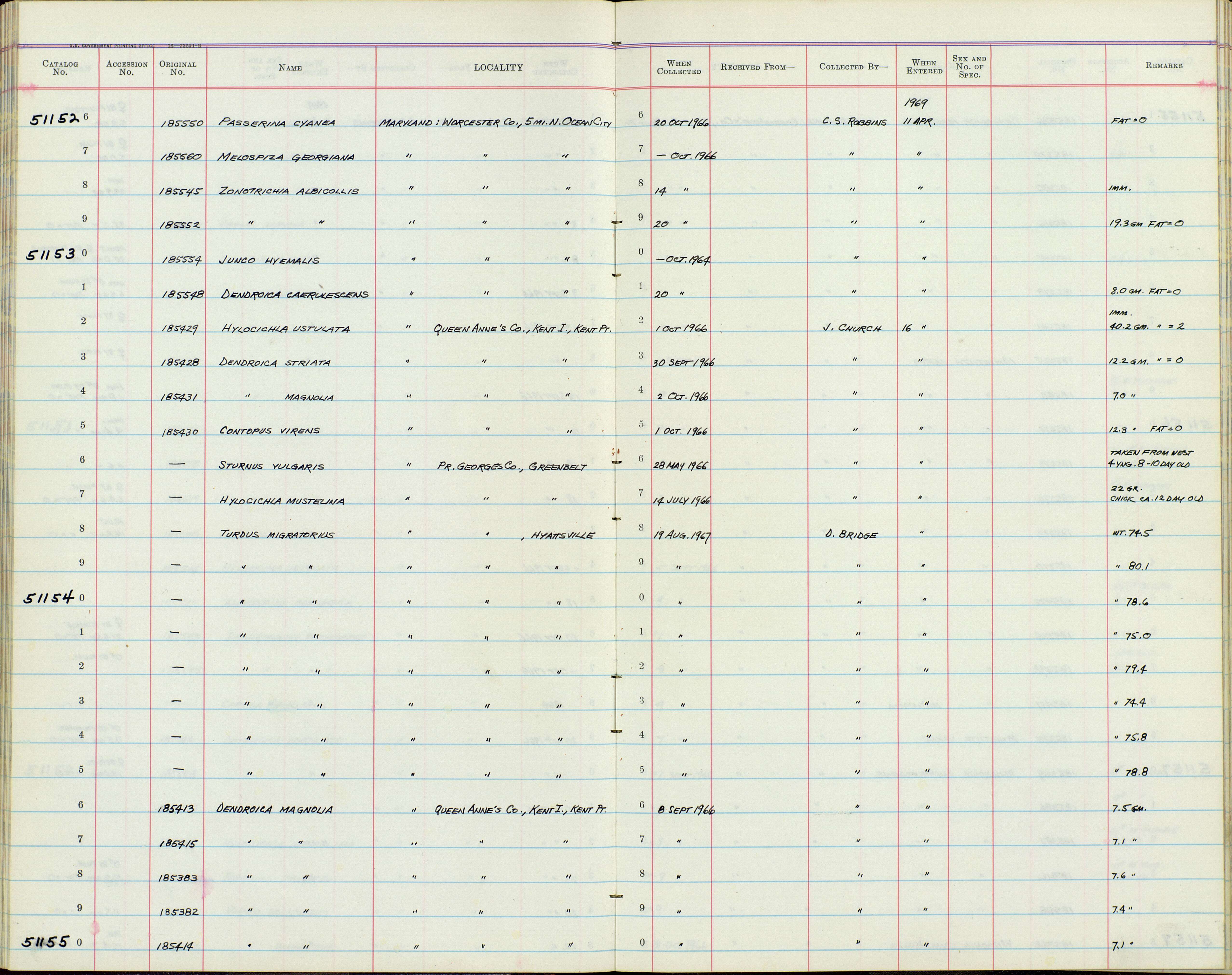
Task: Select the name Dendroica striata
Action: [x=275, y=363]
